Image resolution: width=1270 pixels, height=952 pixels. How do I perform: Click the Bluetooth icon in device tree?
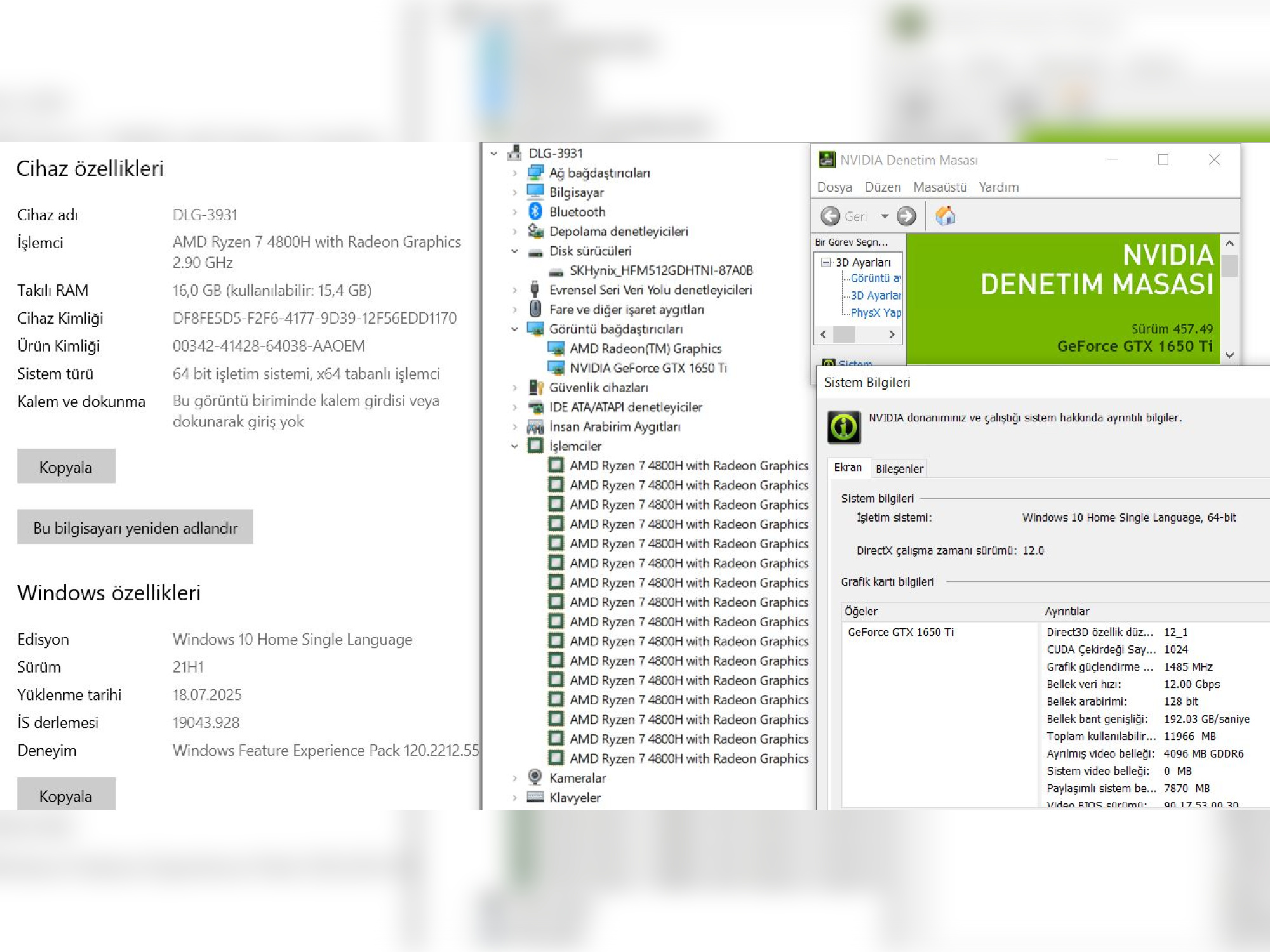(535, 211)
